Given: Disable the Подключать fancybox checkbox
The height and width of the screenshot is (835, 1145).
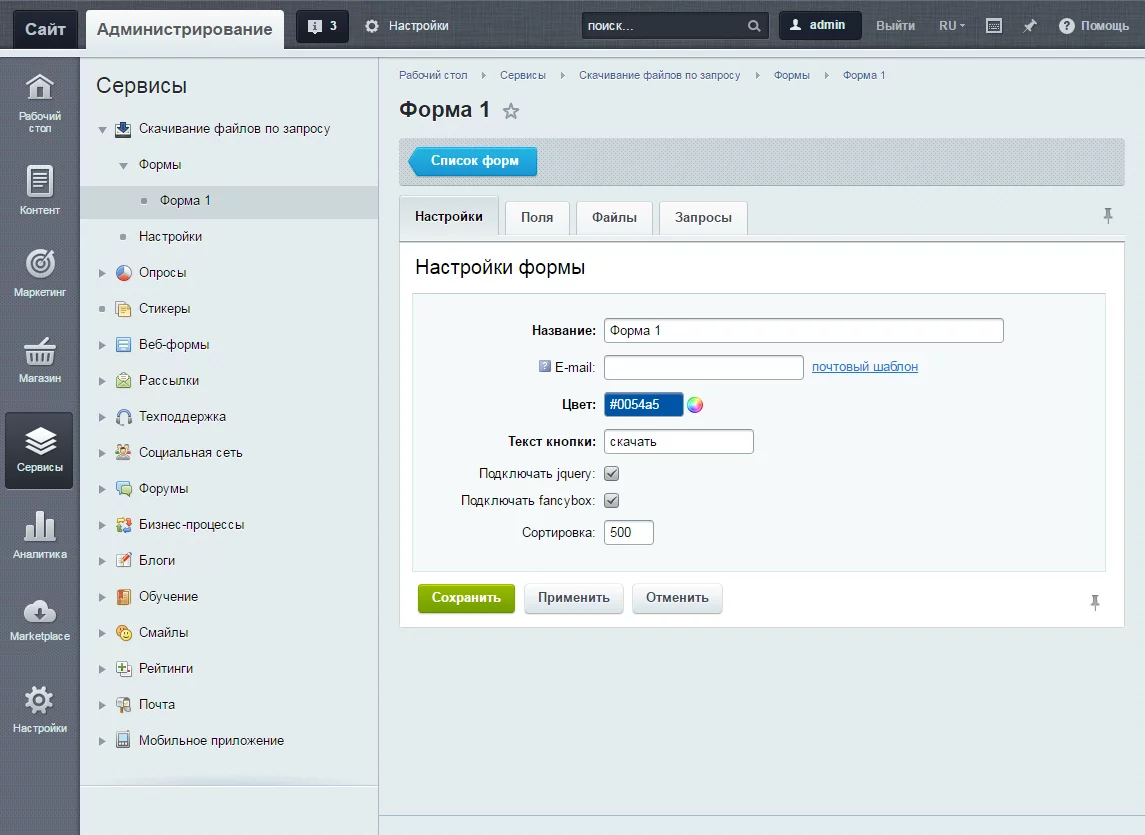Looking at the screenshot, I should [612, 501].
